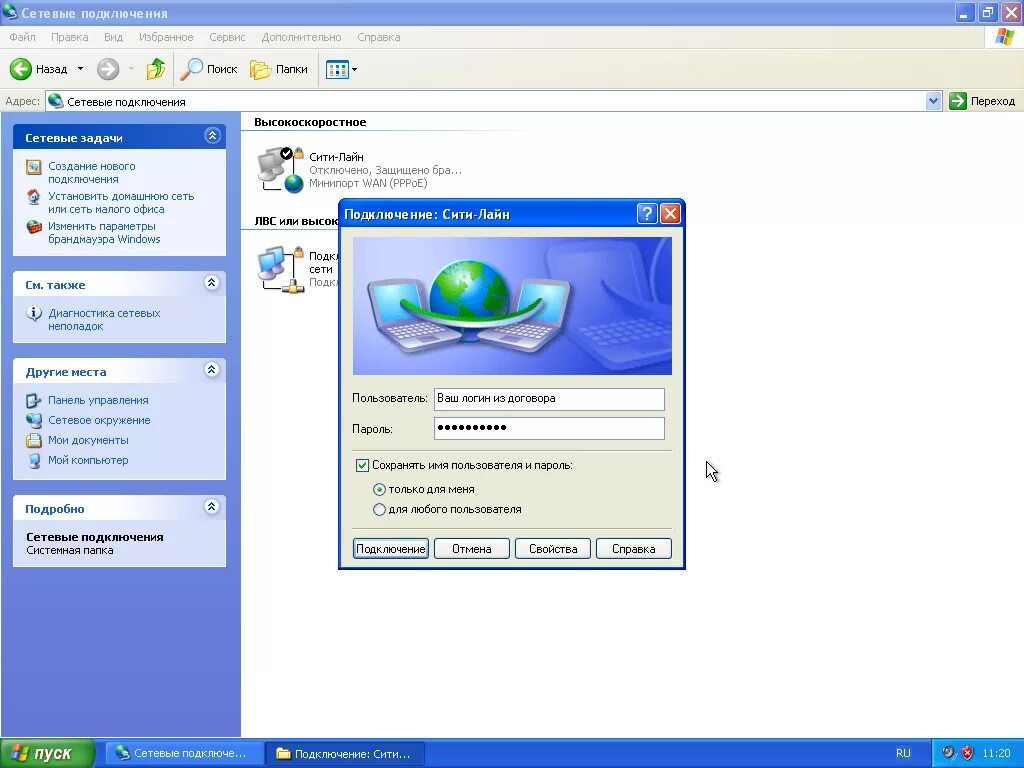This screenshot has height=768, width=1024.
Task: Click the window title bar network icon
Action: point(10,12)
